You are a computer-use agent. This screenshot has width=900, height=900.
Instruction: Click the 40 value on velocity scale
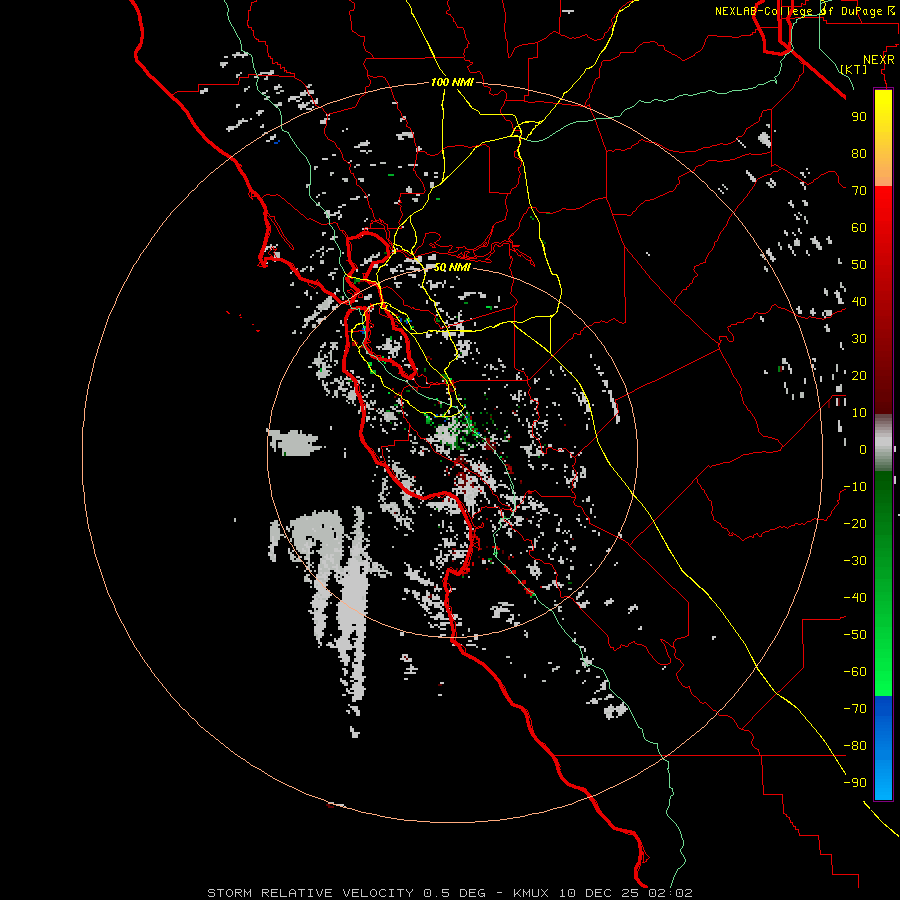point(859,301)
